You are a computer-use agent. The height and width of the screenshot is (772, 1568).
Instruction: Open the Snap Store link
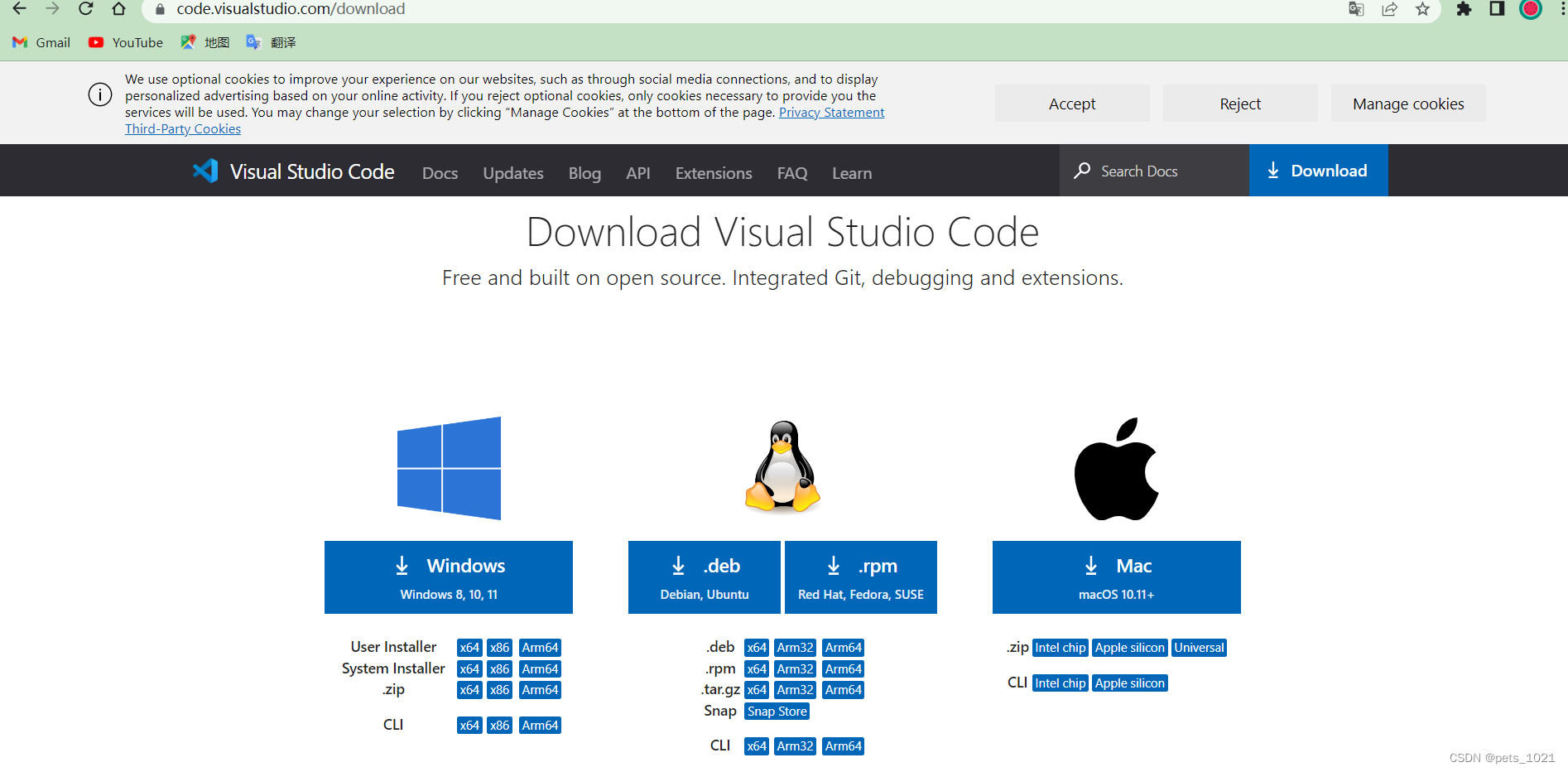point(776,711)
